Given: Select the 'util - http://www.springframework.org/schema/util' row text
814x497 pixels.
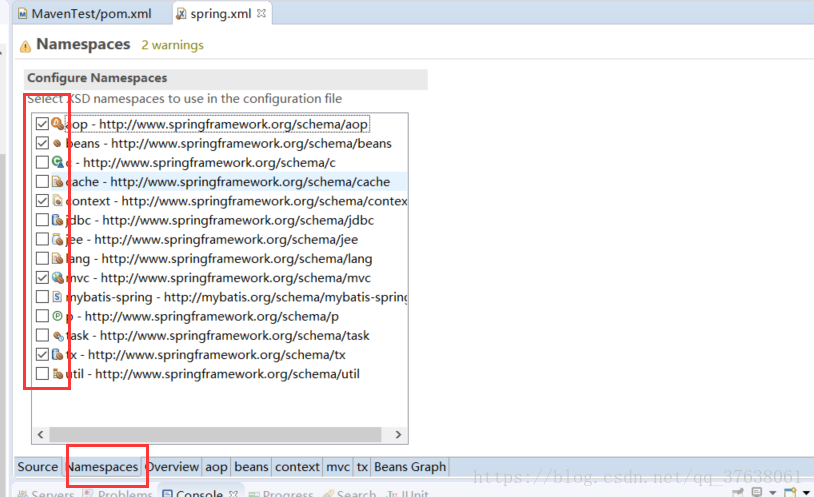Looking at the screenshot, I should (x=213, y=374).
